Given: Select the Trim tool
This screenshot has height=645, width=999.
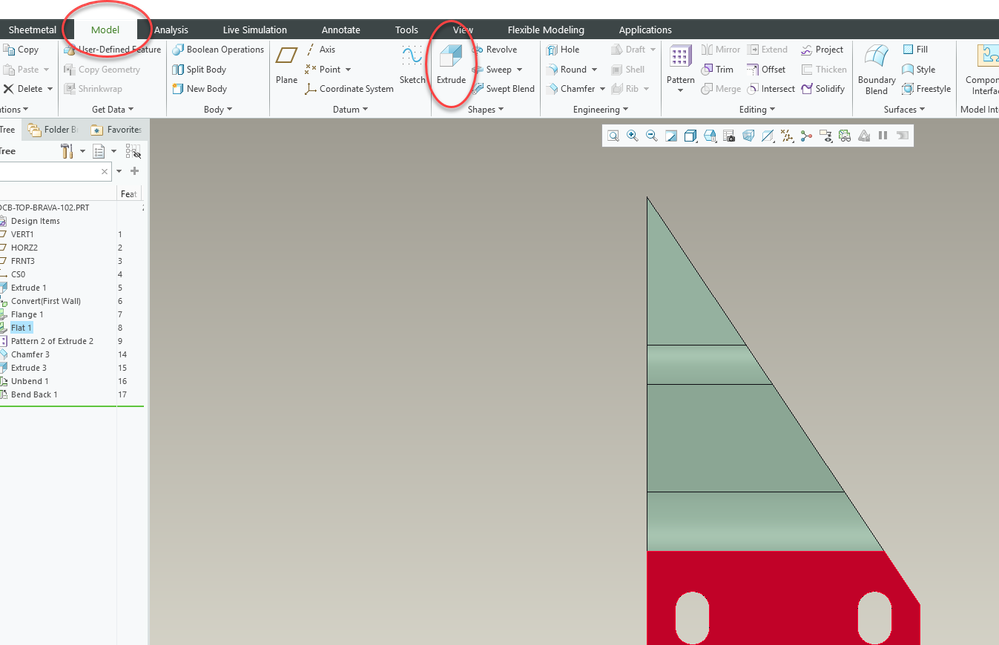Looking at the screenshot, I should pyautogui.click(x=717, y=69).
